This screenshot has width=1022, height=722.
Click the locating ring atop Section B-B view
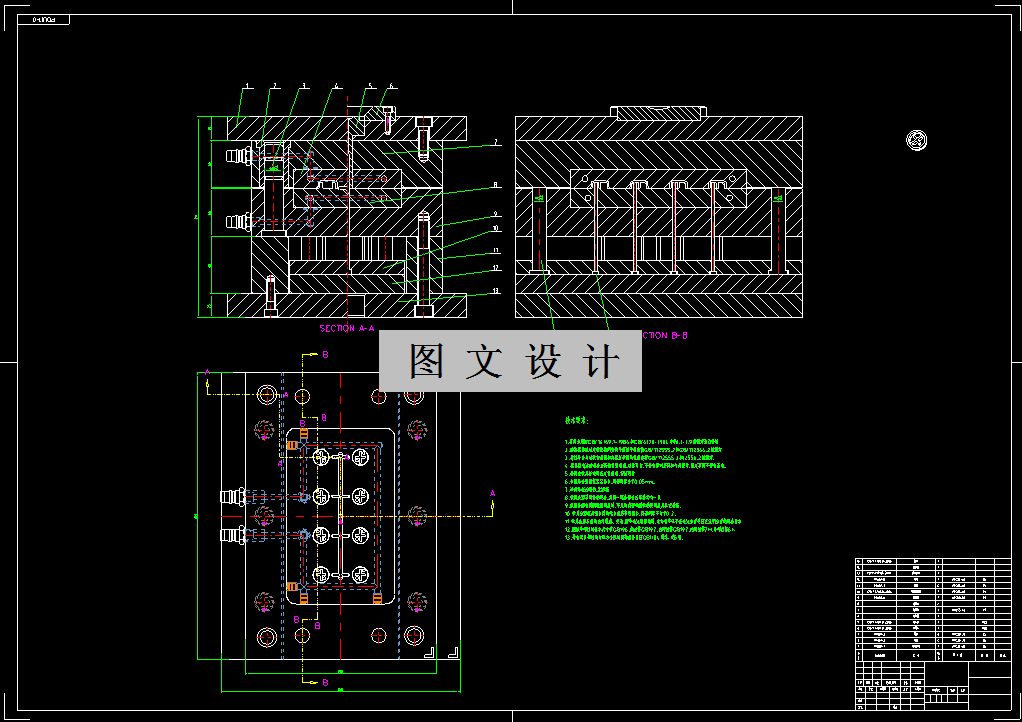click(x=658, y=113)
